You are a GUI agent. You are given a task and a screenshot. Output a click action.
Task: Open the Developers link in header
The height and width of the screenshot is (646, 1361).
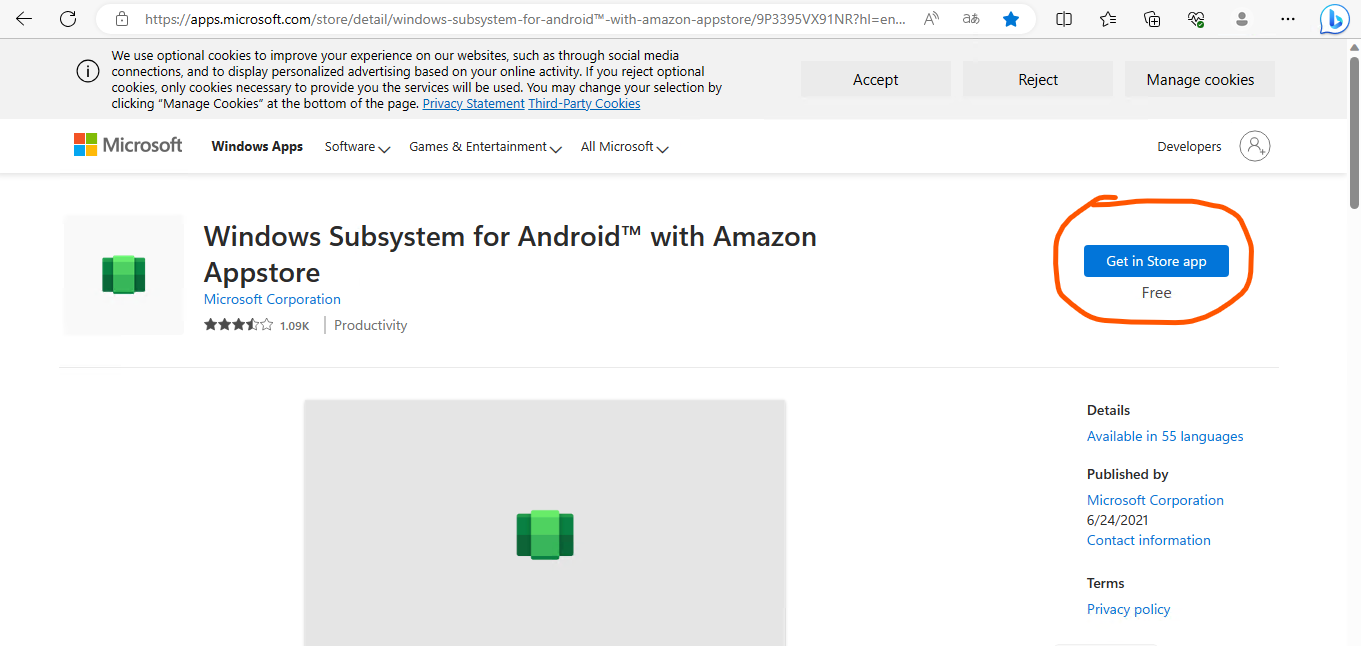pos(1189,146)
